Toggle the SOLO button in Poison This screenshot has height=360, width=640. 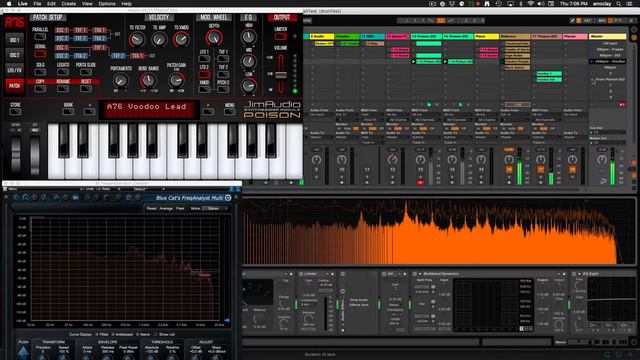click(40, 72)
